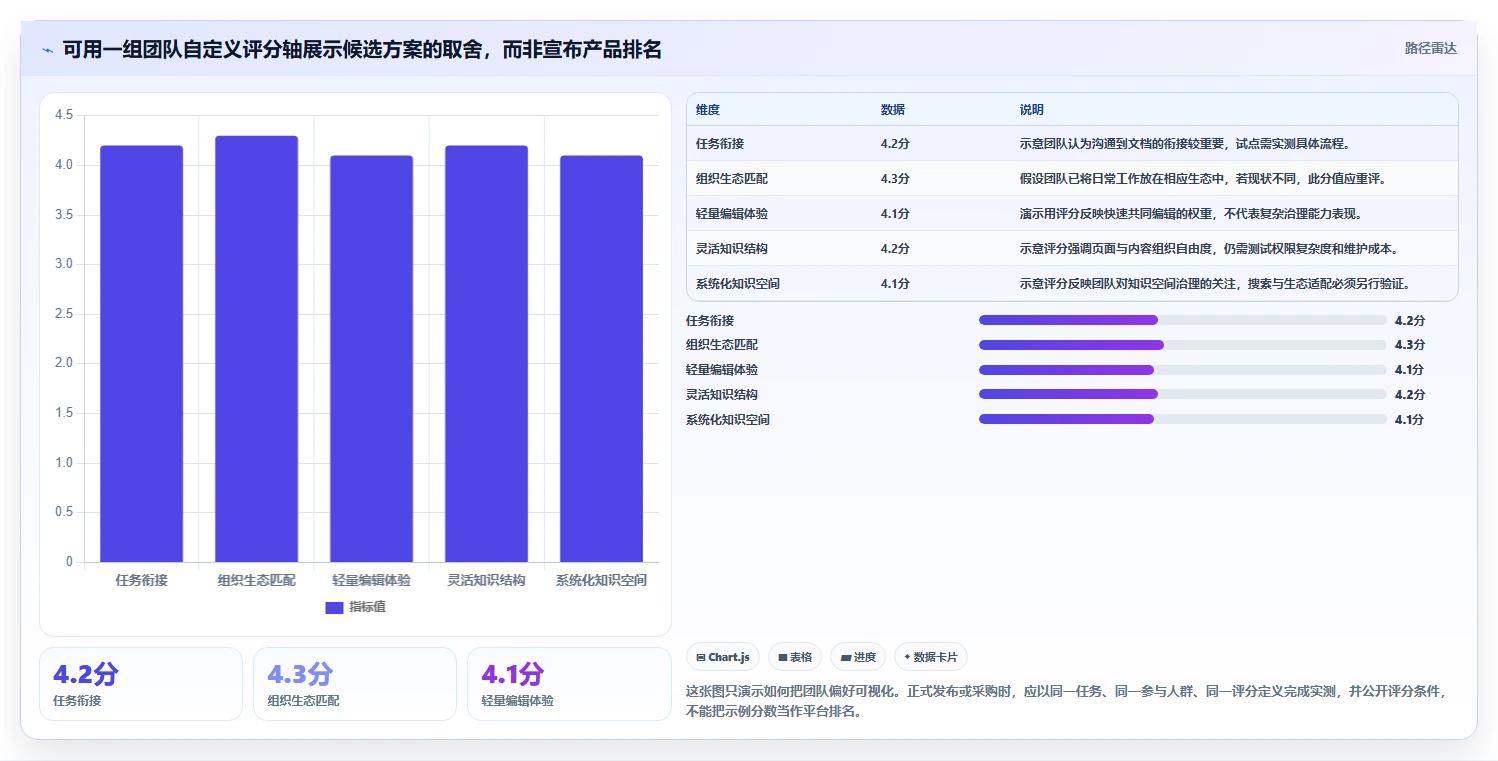The image size is (1498, 761).
Task: Click the Chart.js chip icon
Action: coord(700,657)
